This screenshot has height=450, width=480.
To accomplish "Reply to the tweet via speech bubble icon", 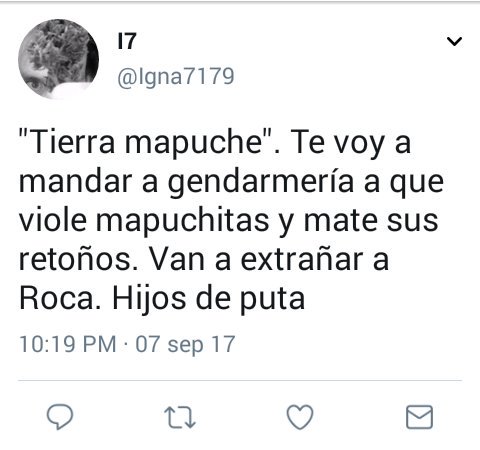I will coord(60,417).
